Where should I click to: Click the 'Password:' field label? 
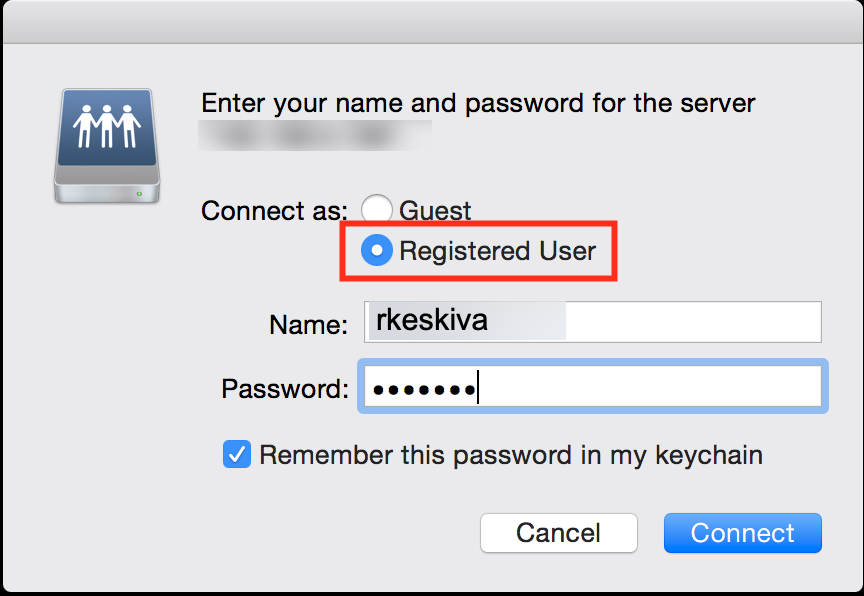[285, 389]
